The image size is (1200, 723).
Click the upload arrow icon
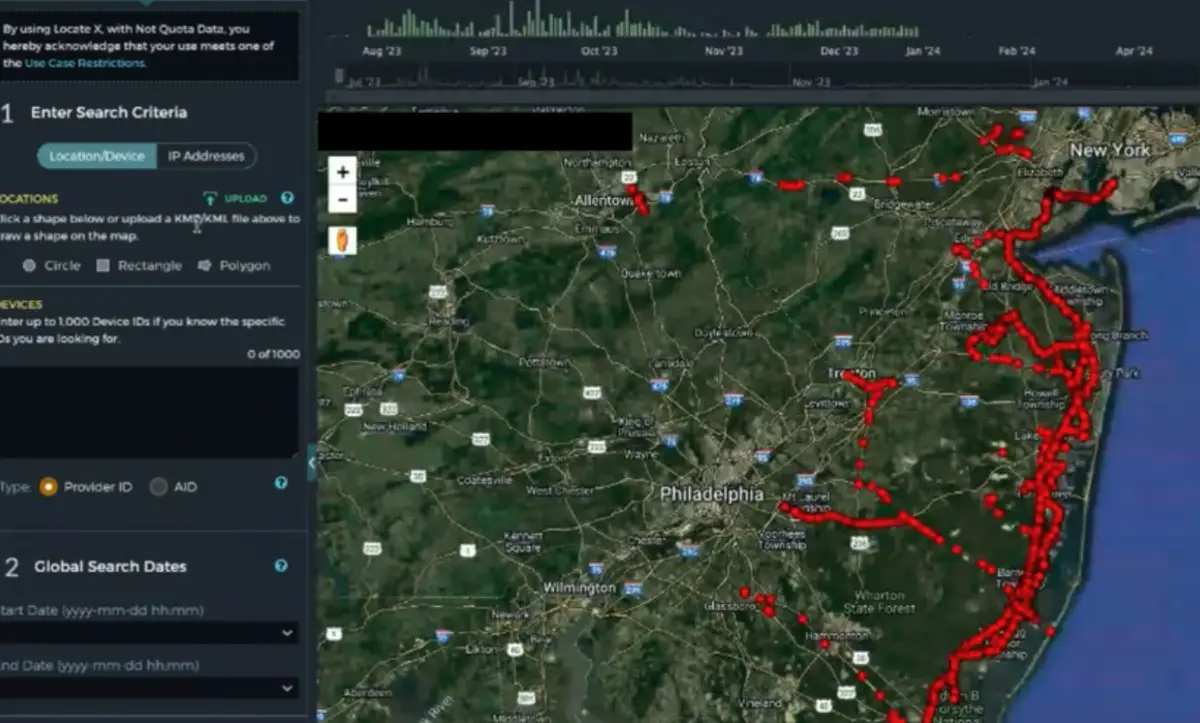[210, 198]
